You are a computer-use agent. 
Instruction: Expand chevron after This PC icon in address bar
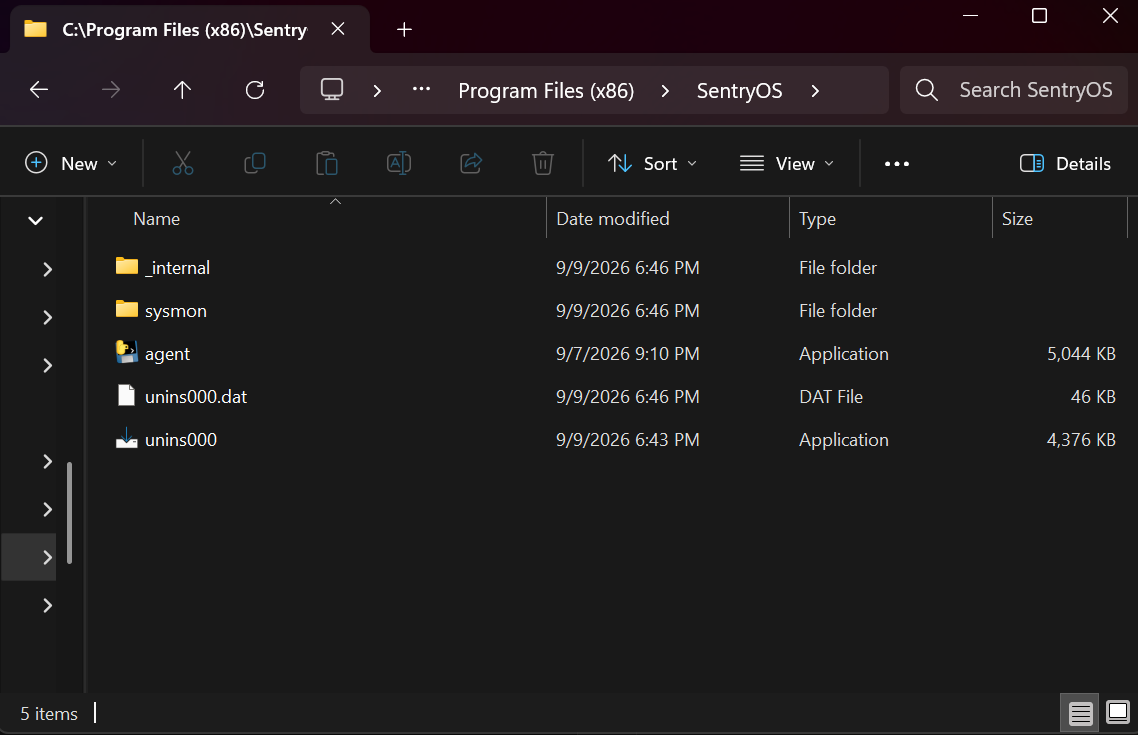coord(377,91)
